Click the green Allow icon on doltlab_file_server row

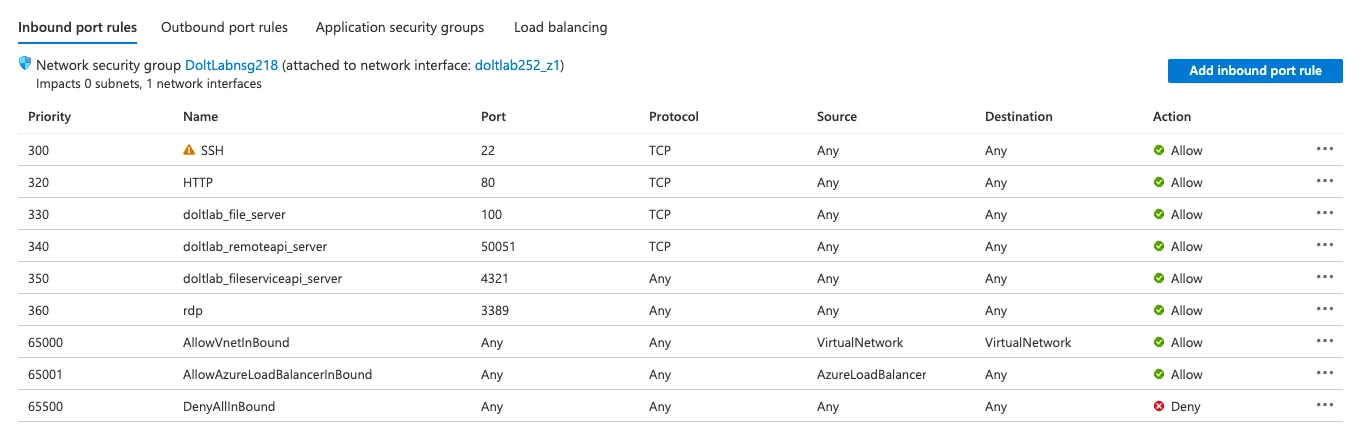(x=1159, y=214)
